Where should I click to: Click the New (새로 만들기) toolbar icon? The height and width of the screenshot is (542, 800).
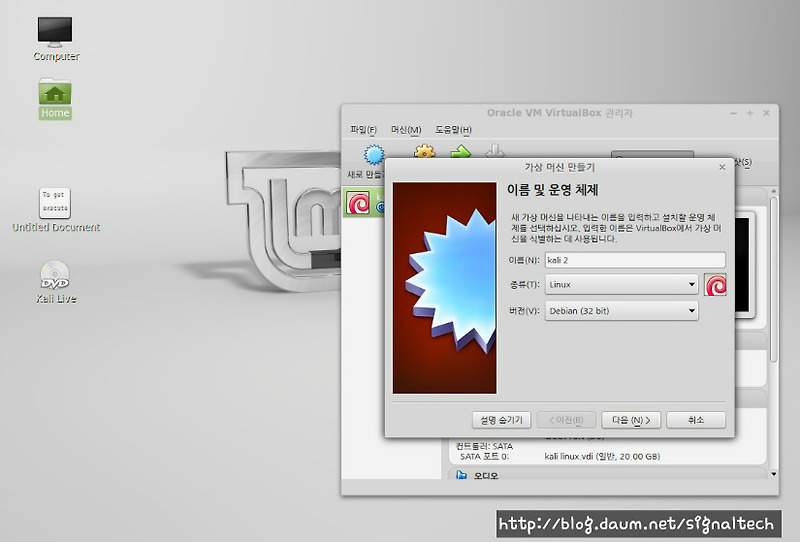[x=373, y=154]
